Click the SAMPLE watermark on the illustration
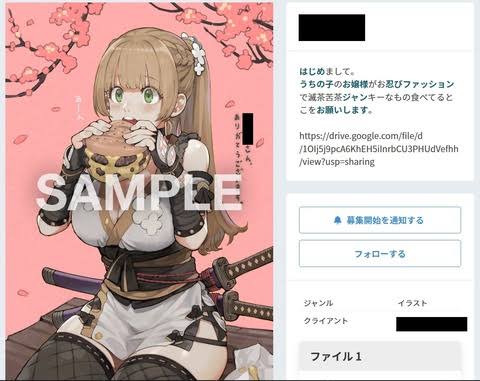480x381 pixels. point(140,192)
